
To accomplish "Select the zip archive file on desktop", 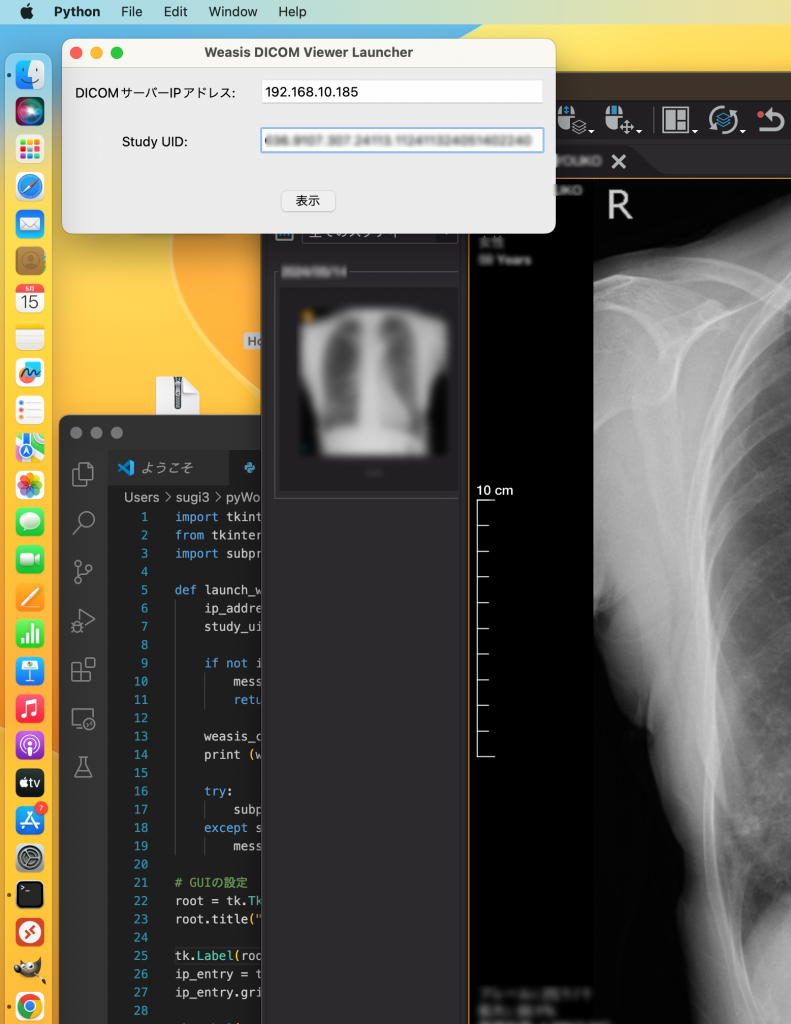I will 178,395.
